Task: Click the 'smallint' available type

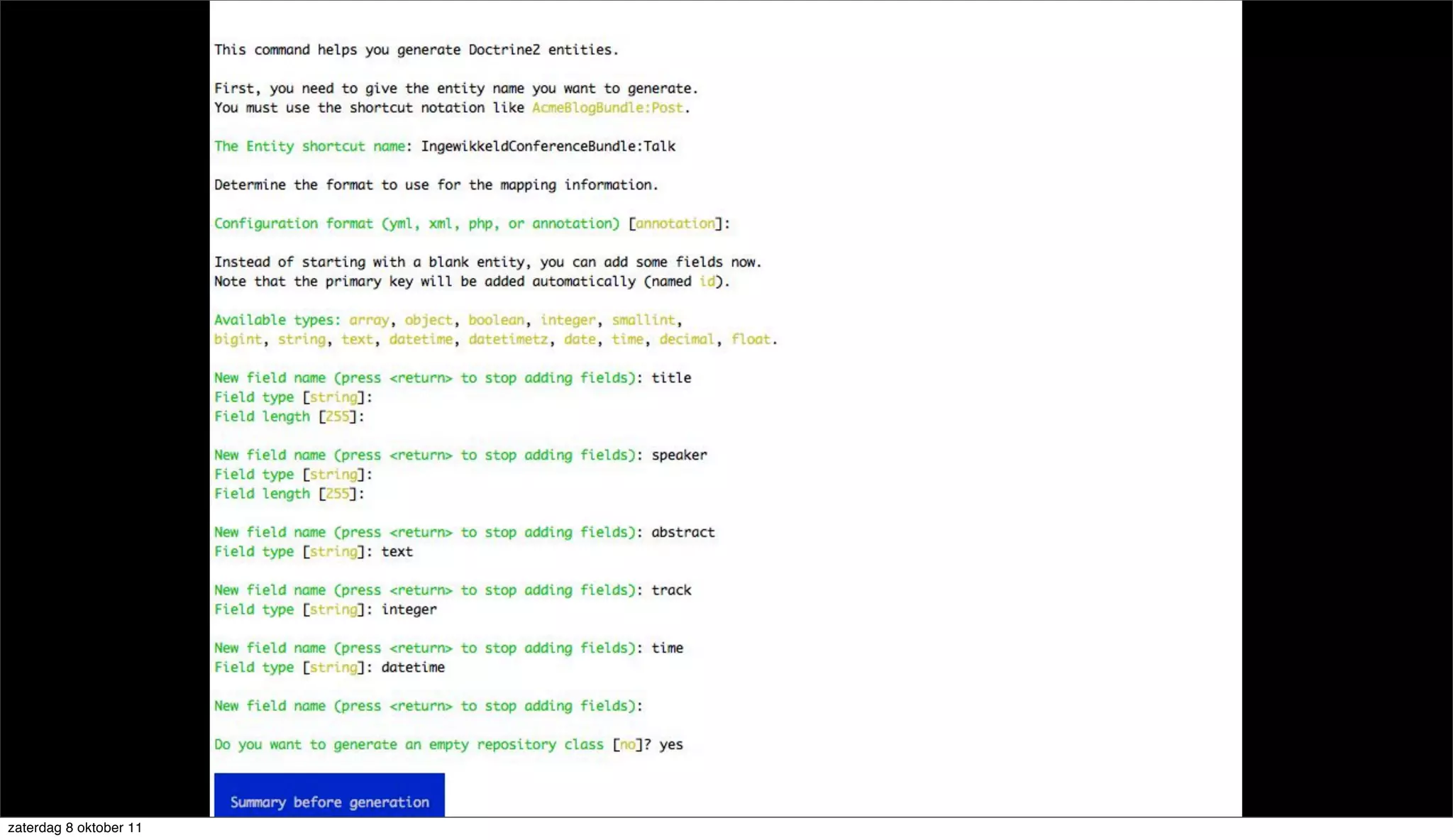Action: [643, 320]
